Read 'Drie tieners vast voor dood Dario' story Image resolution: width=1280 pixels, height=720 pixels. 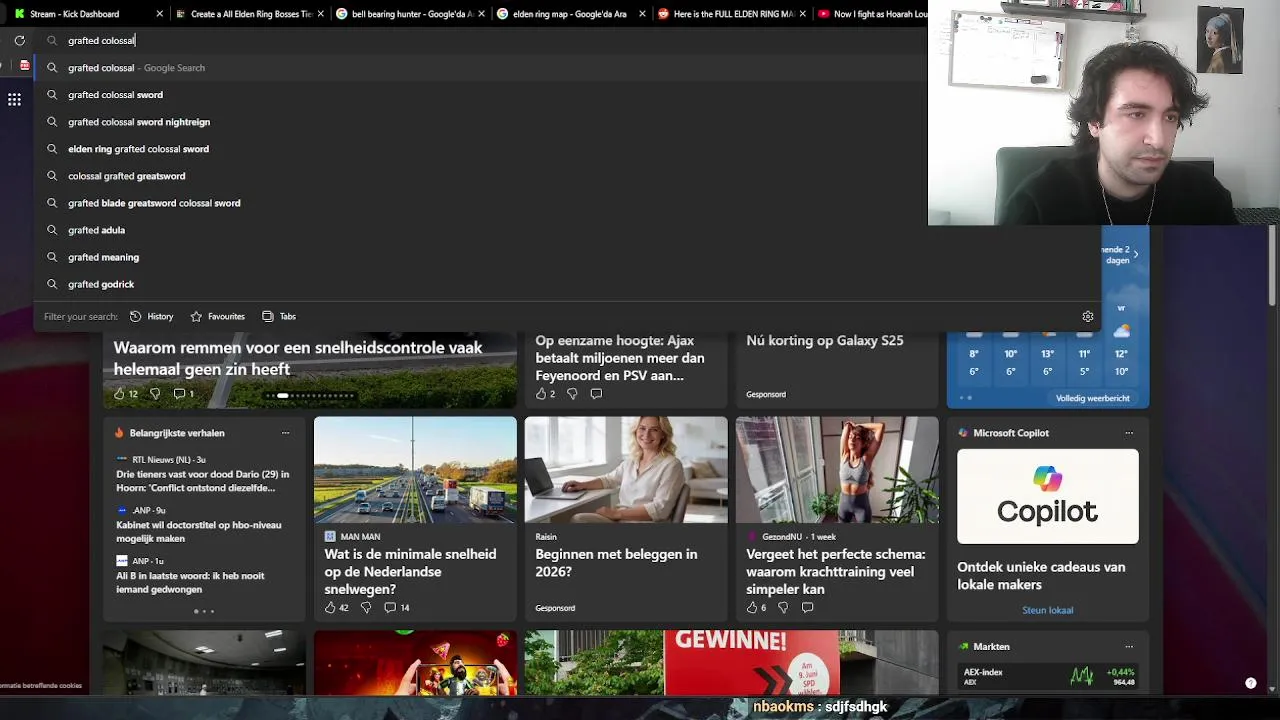click(203, 481)
